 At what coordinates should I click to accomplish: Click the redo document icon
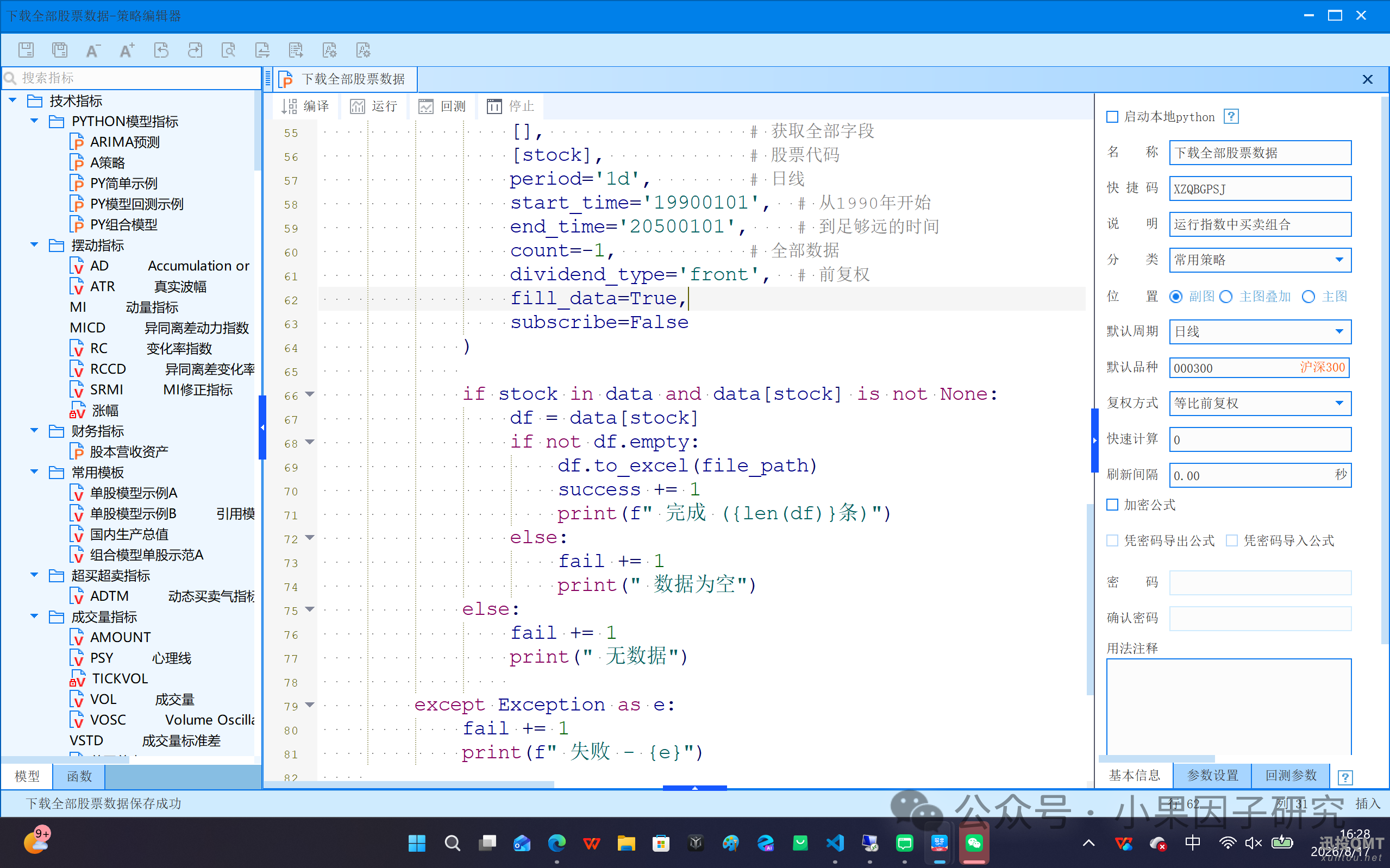(x=195, y=50)
